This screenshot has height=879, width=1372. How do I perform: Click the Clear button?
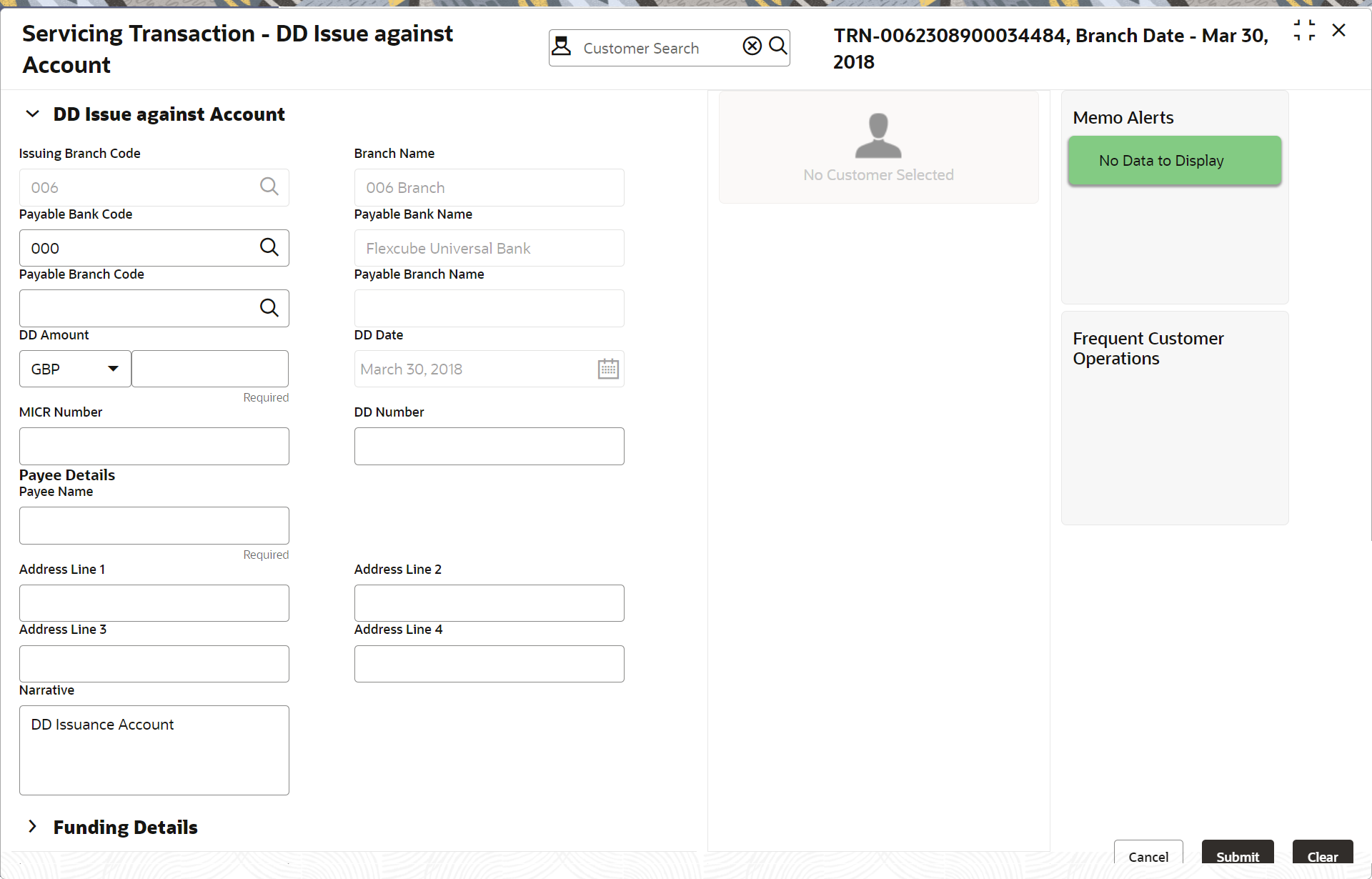(1322, 855)
